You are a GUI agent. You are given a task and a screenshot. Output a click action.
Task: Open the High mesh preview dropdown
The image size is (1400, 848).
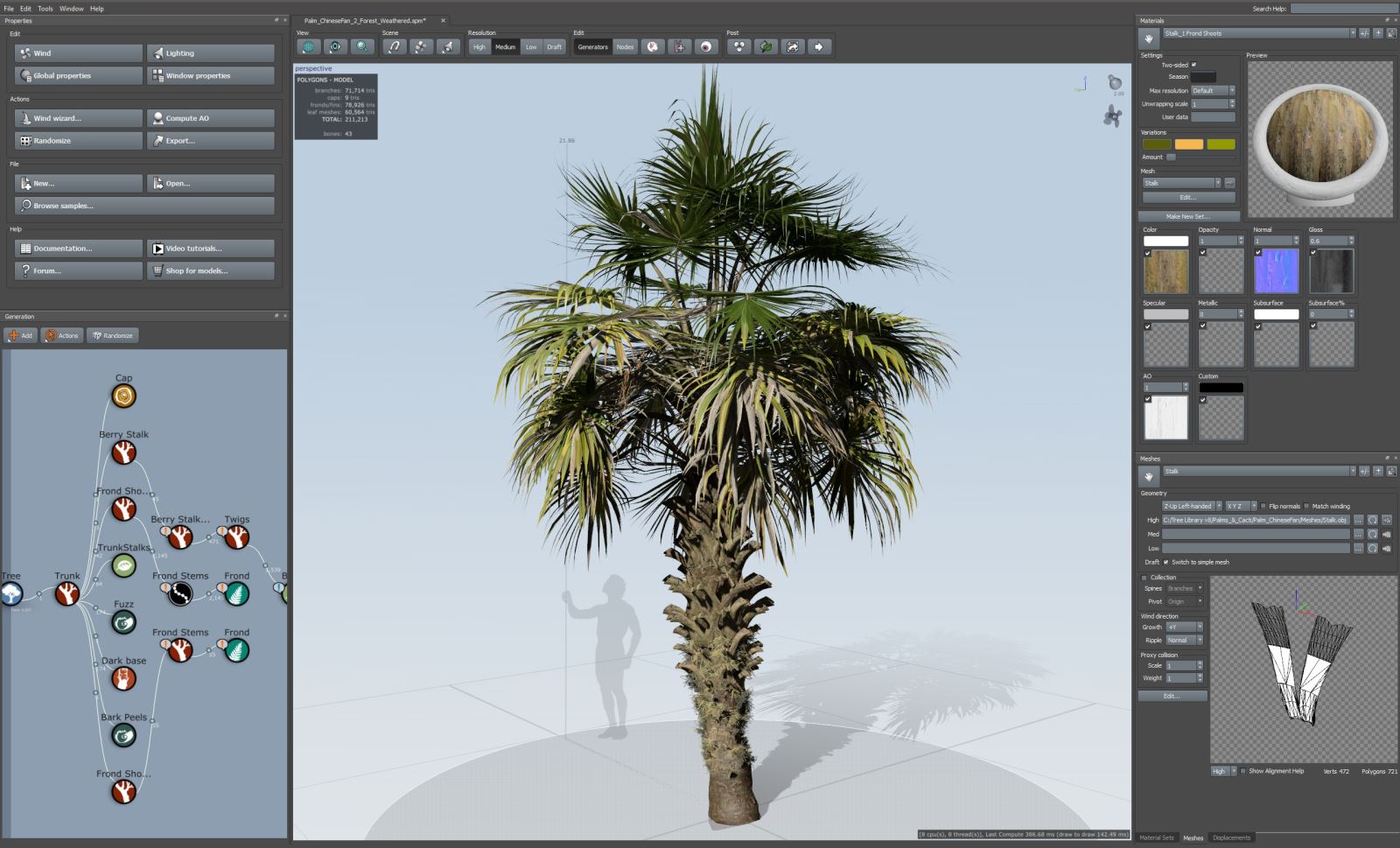tap(1223, 771)
